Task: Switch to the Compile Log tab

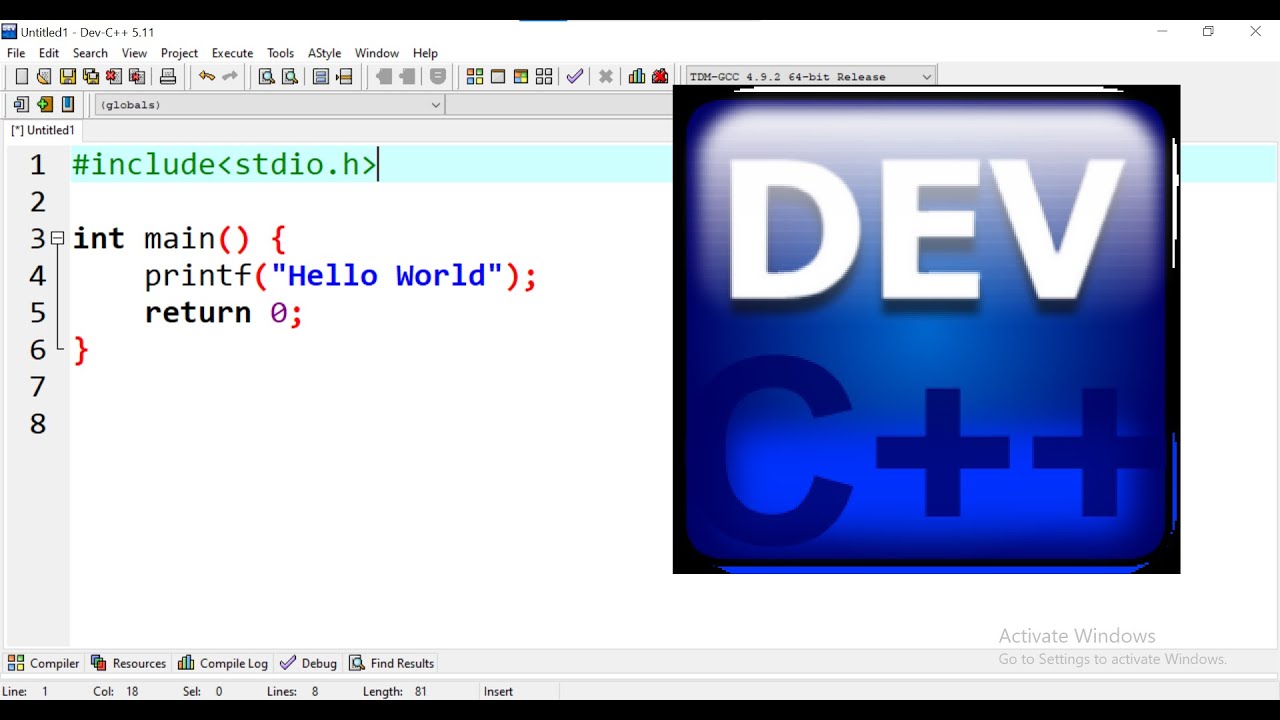Action: pyautogui.click(x=223, y=663)
